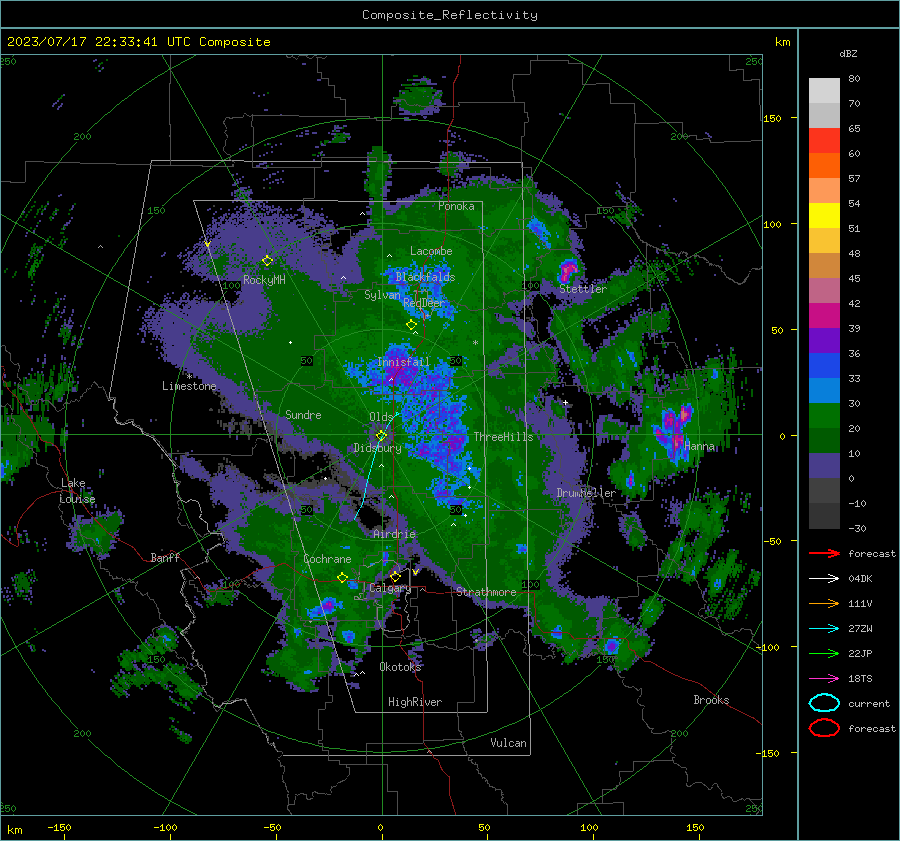This screenshot has width=900, height=841.
Task: Select the purple 36-39 dBZ swatch
Action: point(824,341)
